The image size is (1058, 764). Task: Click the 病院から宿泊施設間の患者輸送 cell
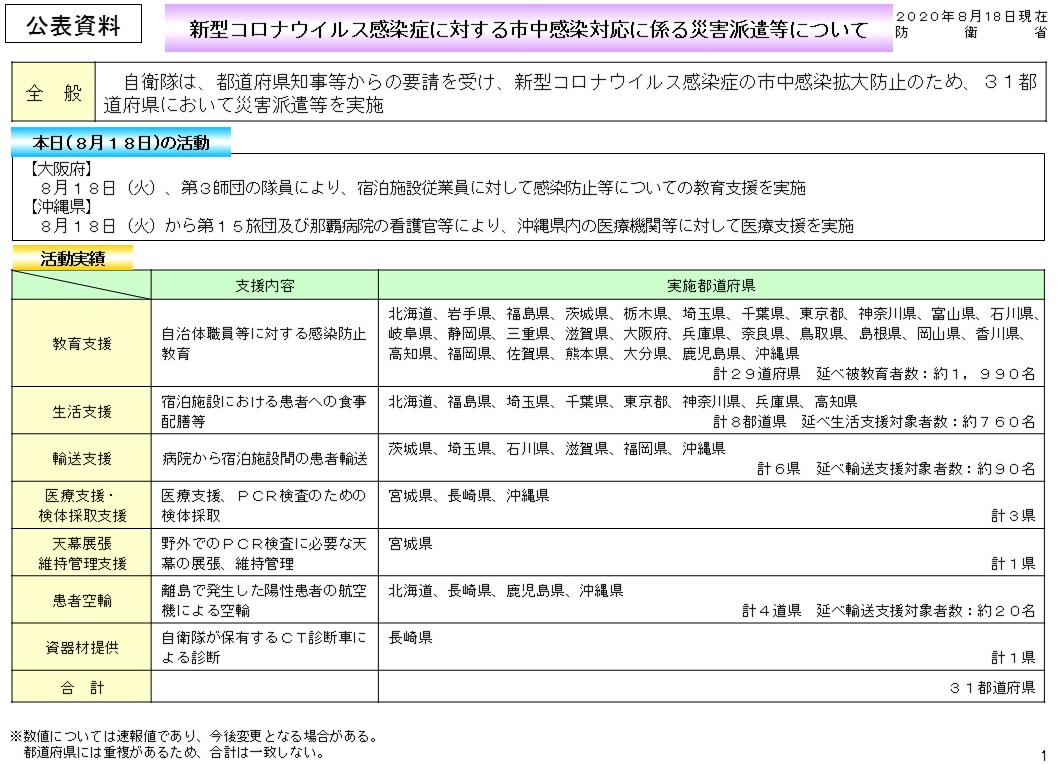(264, 458)
